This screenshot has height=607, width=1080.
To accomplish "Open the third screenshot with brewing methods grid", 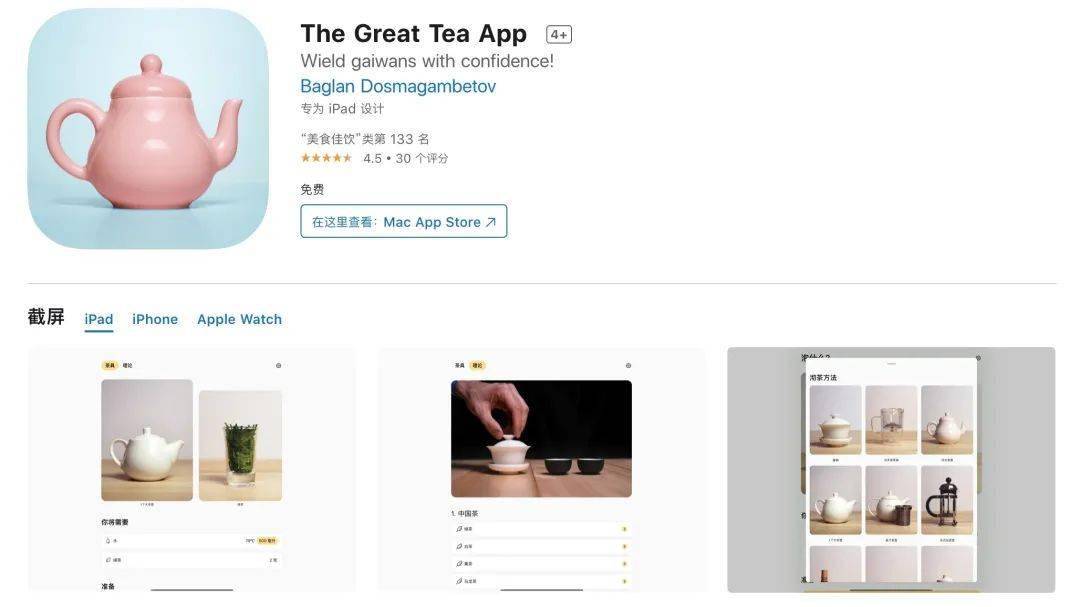I will click(891, 470).
